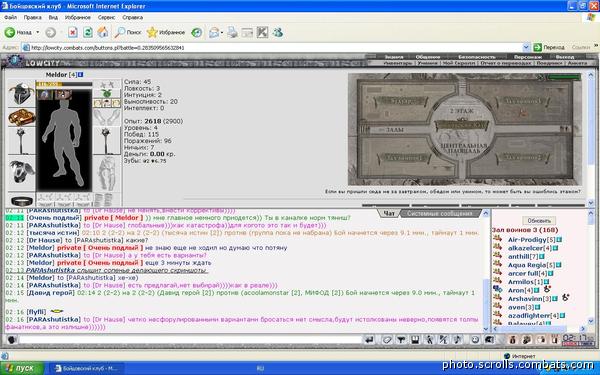Click the music note icon in chat toolbar

[458, 339]
